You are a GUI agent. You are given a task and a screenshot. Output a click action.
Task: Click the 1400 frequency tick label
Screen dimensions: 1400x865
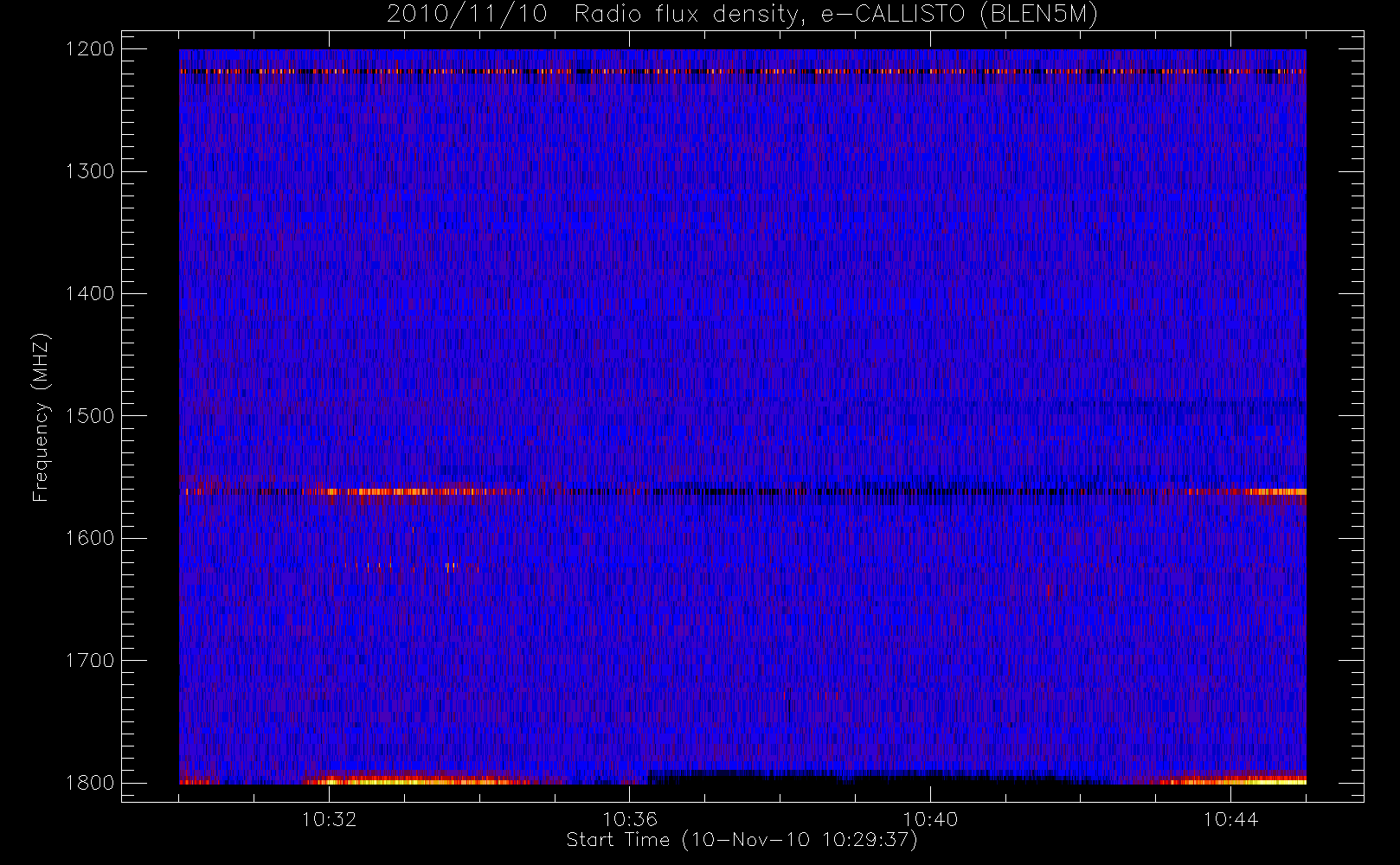tap(90, 293)
